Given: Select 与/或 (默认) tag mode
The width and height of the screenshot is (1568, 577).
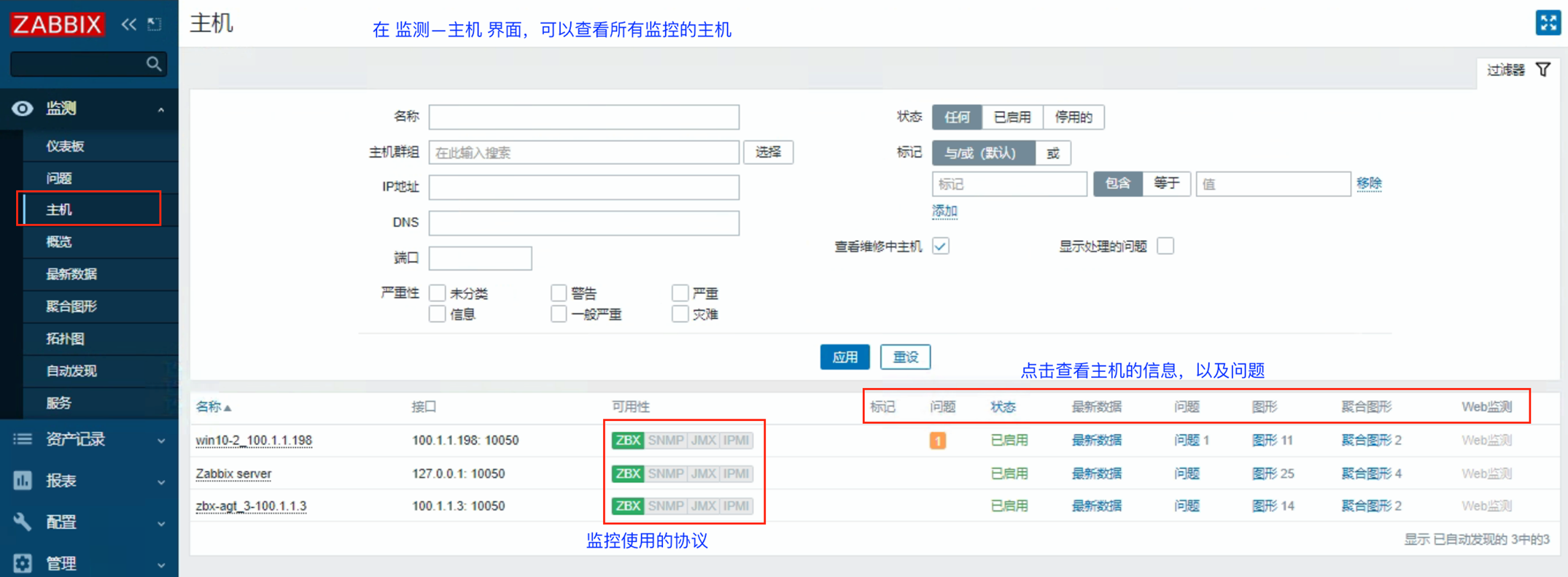Looking at the screenshot, I should (983, 153).
